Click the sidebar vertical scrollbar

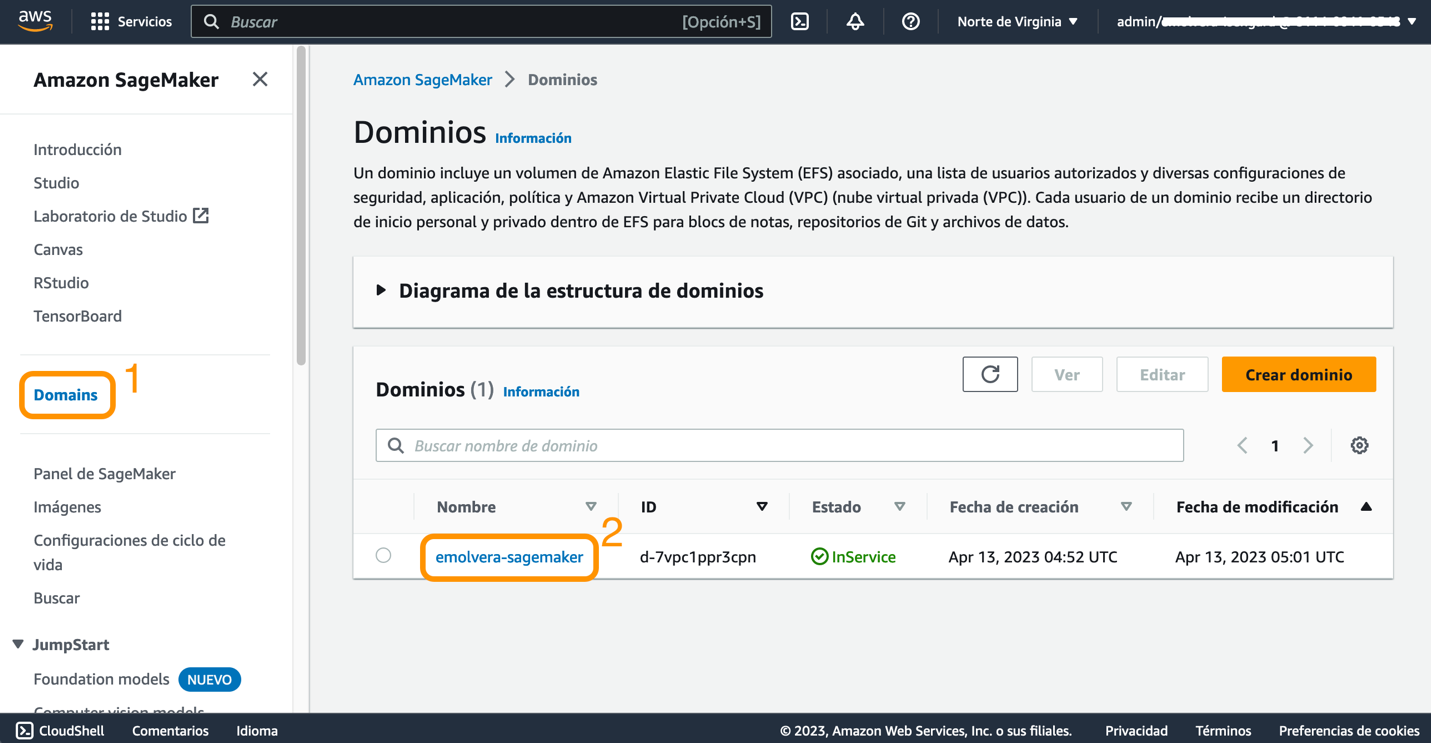tap(301, 205)
